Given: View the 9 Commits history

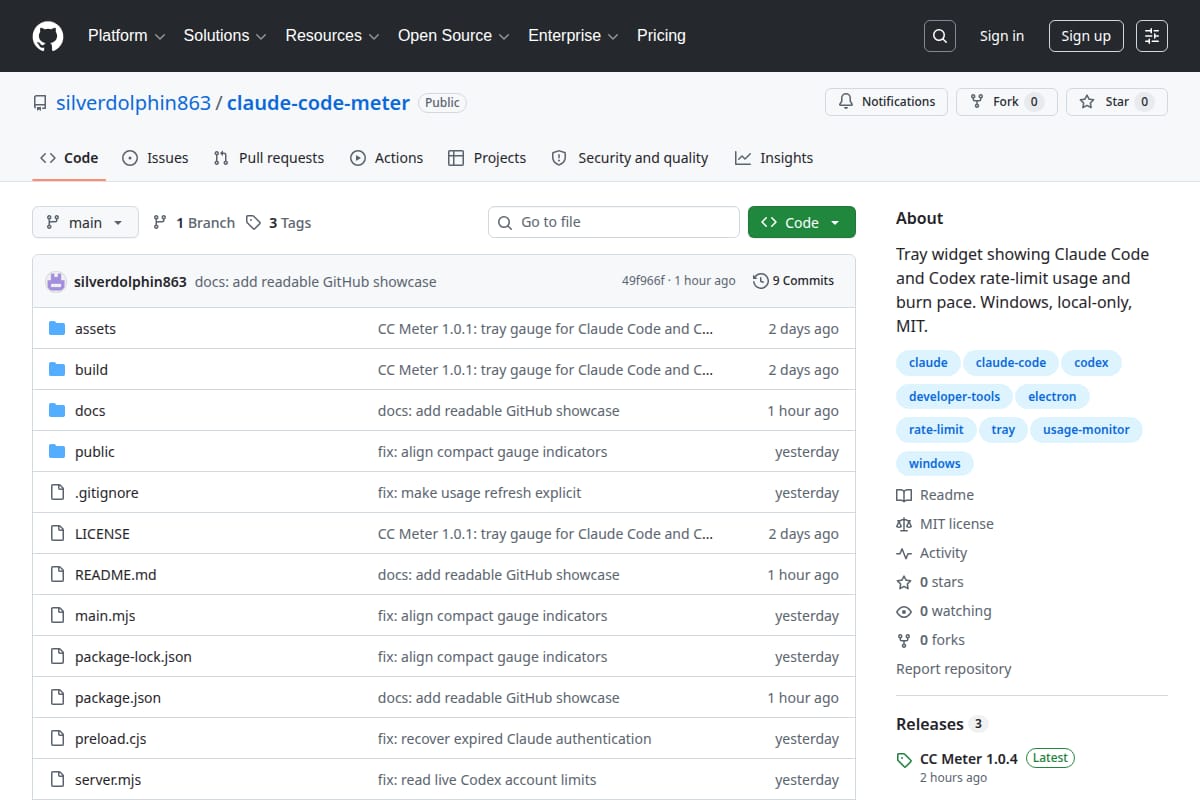Looking at the screenshot, I should (x=794, y=281).
